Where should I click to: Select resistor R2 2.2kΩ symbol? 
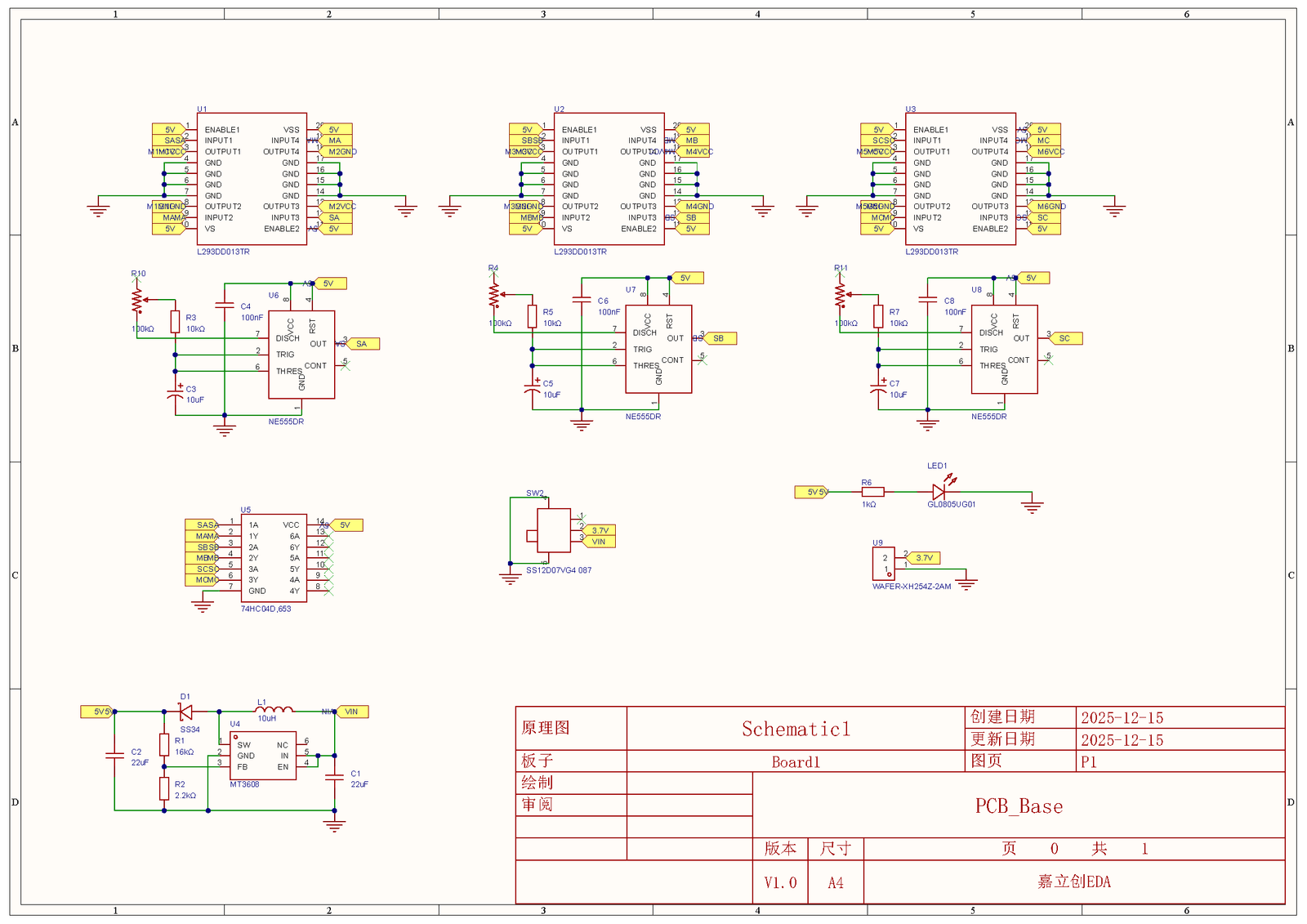(164, 788)
